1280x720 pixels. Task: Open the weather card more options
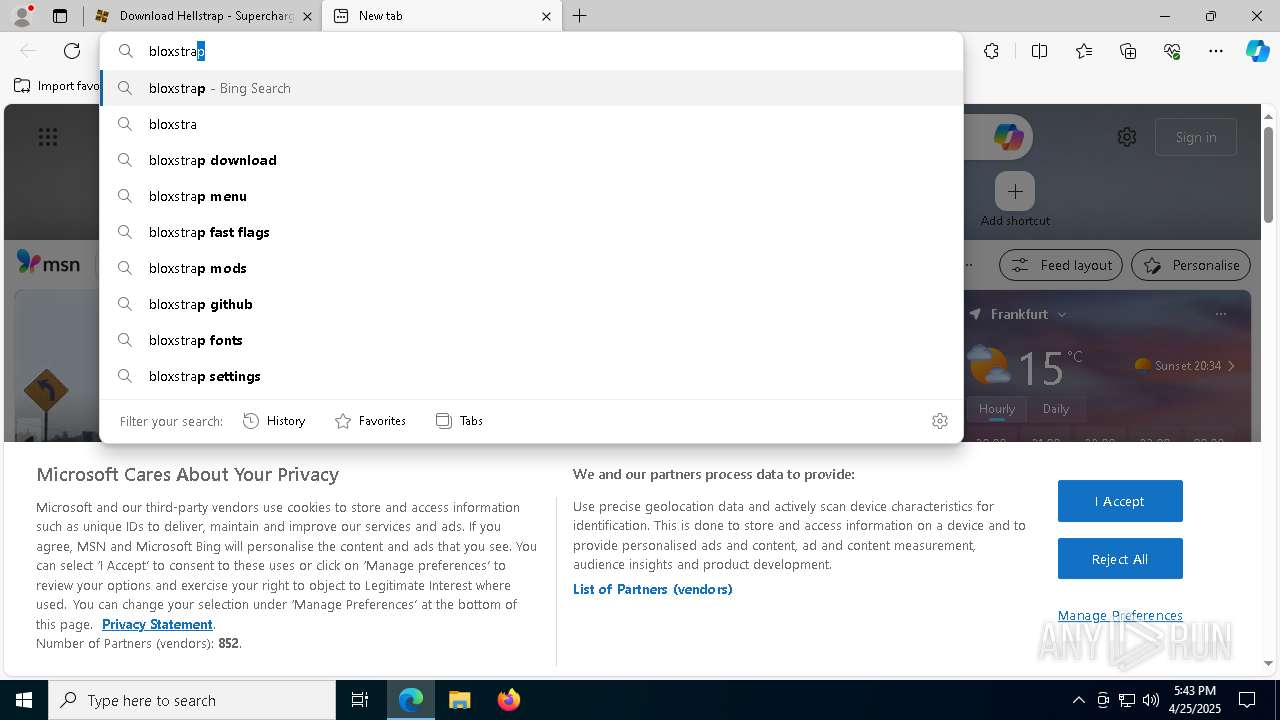click(x=1221, y=314)
